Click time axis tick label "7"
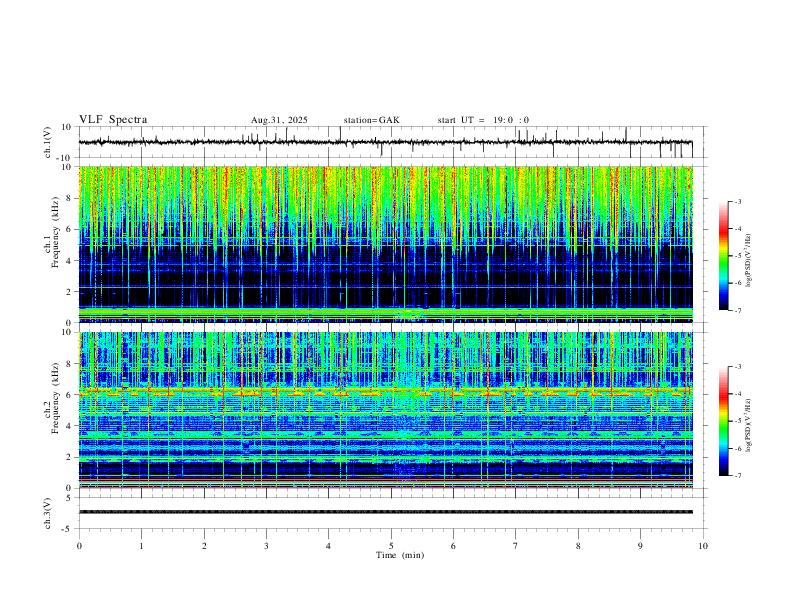Viewport: 792px width, 612px height. coord(516,546)
